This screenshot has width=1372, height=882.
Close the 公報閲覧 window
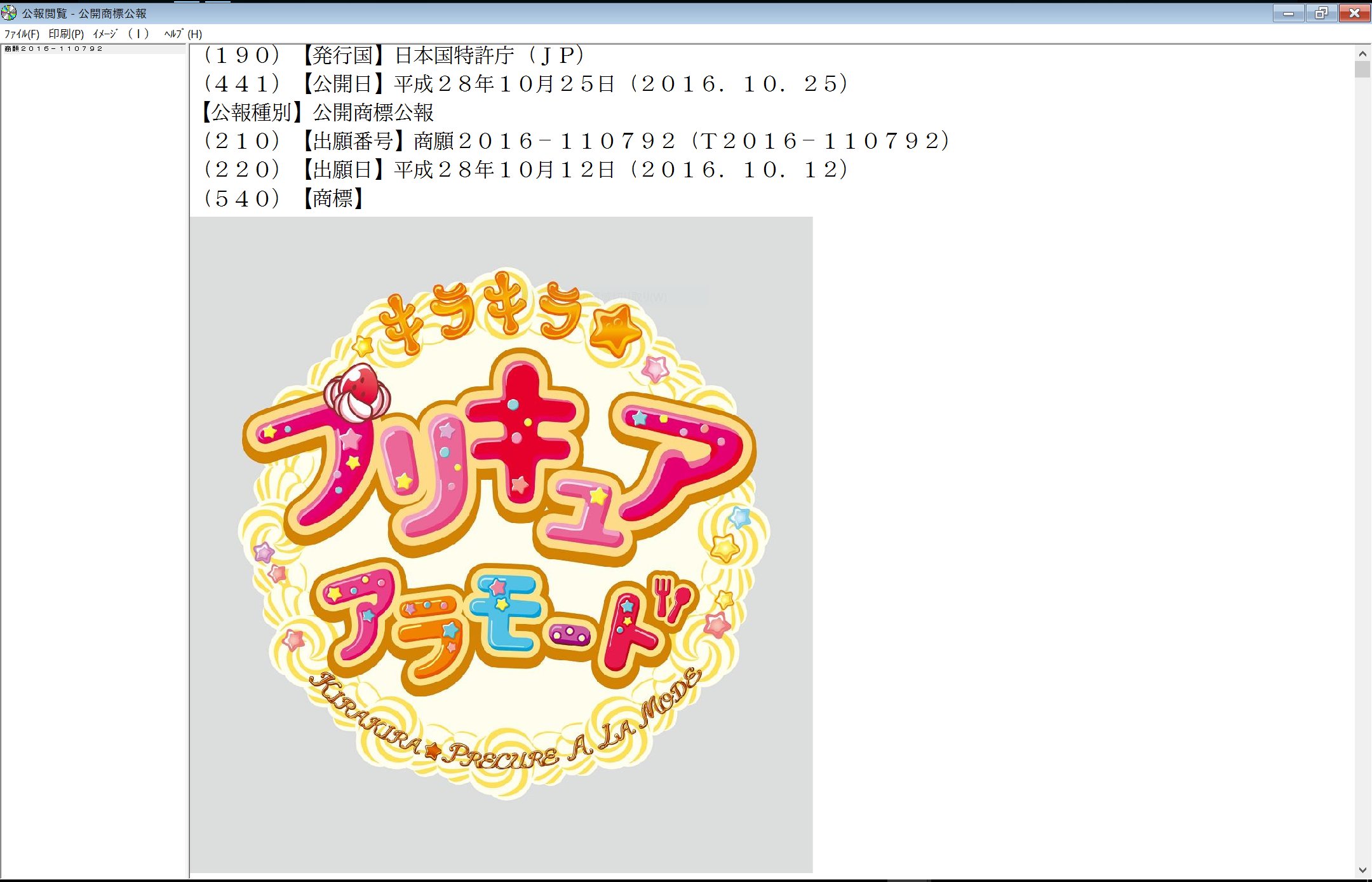click(1354, 13)
